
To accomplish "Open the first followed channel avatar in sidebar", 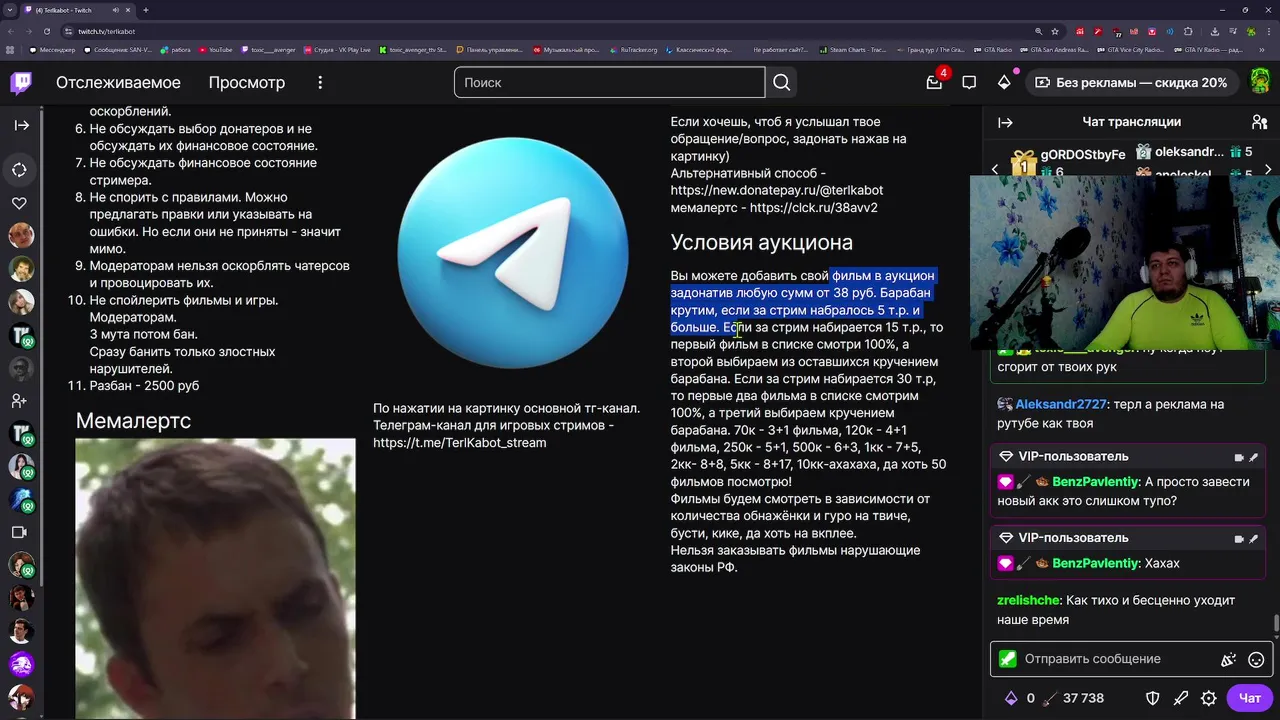I will [x=21, y=236].
